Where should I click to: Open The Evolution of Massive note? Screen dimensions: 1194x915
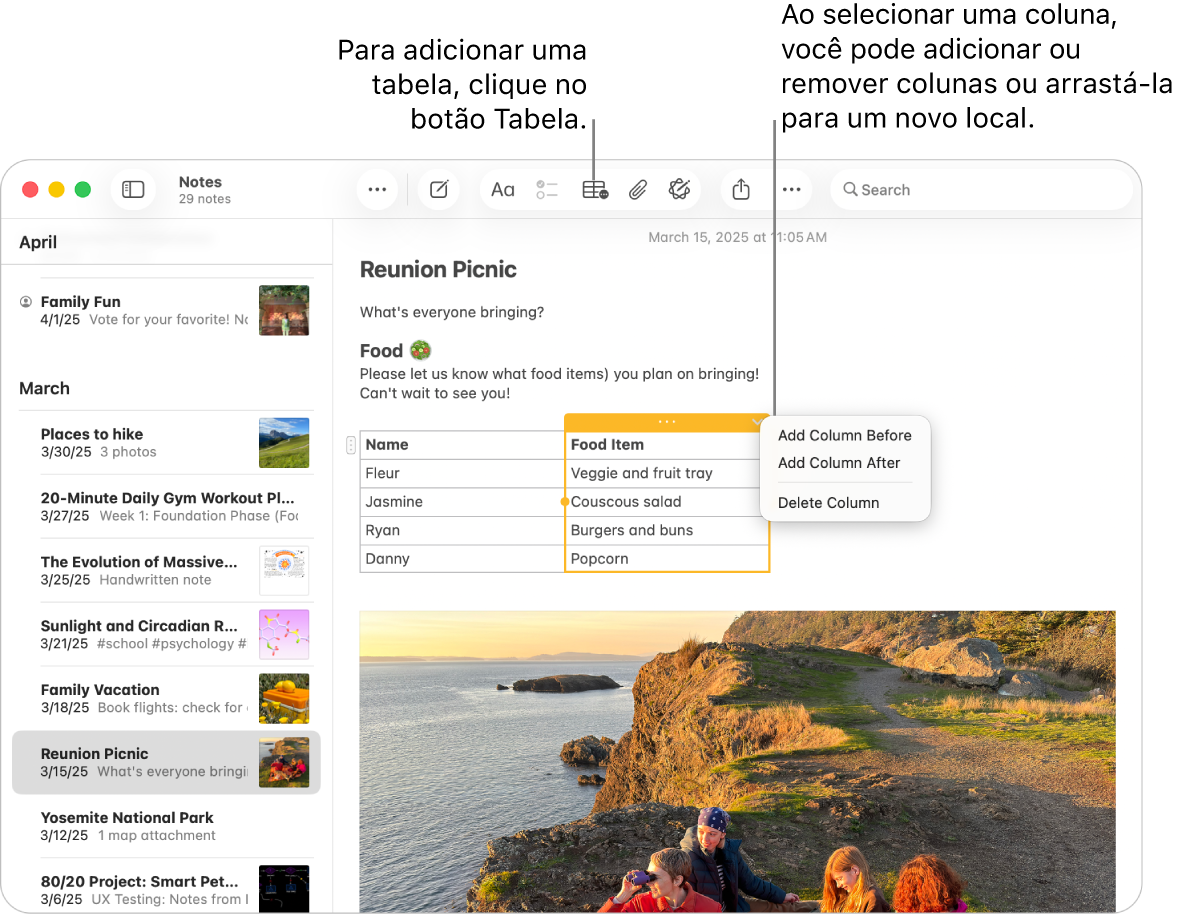166,571
